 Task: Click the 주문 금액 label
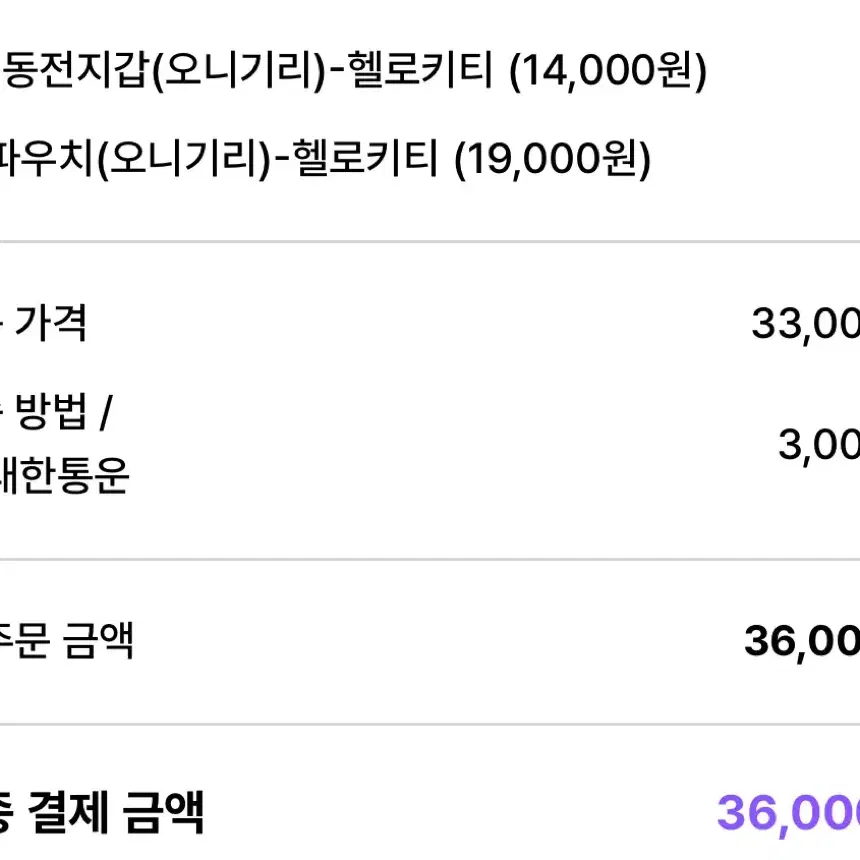pos(66,641)
